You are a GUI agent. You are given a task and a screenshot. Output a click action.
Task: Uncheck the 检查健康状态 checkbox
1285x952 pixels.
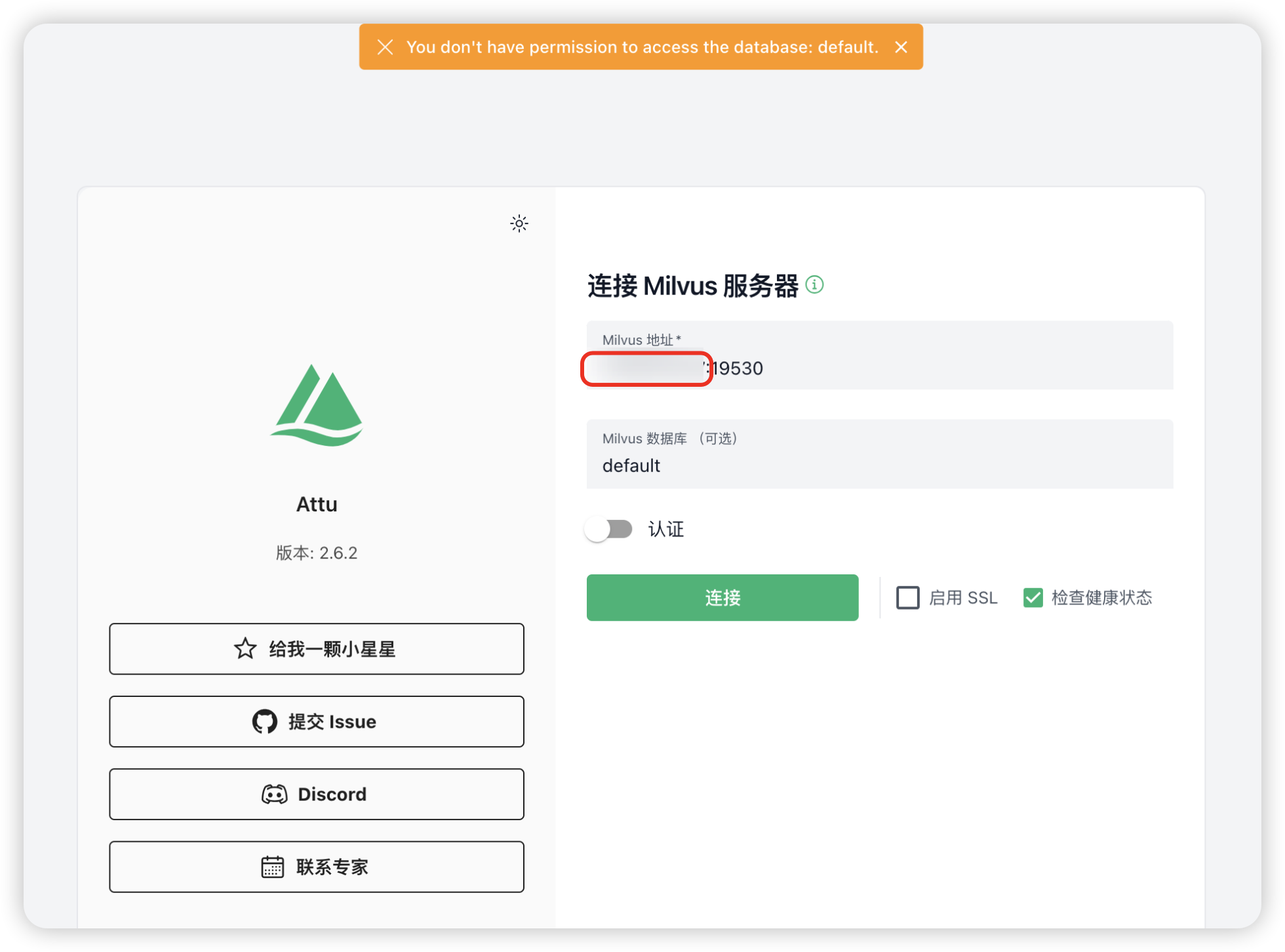(1033, 597)
